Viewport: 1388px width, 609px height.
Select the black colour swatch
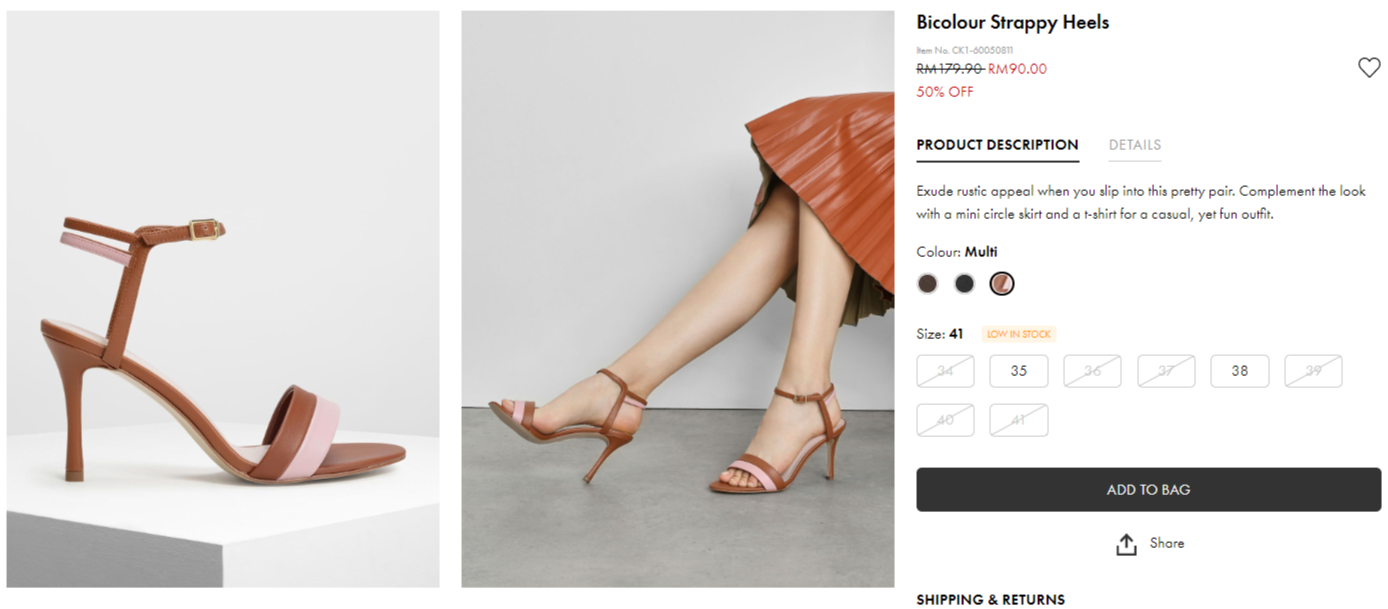pos(964,284)
